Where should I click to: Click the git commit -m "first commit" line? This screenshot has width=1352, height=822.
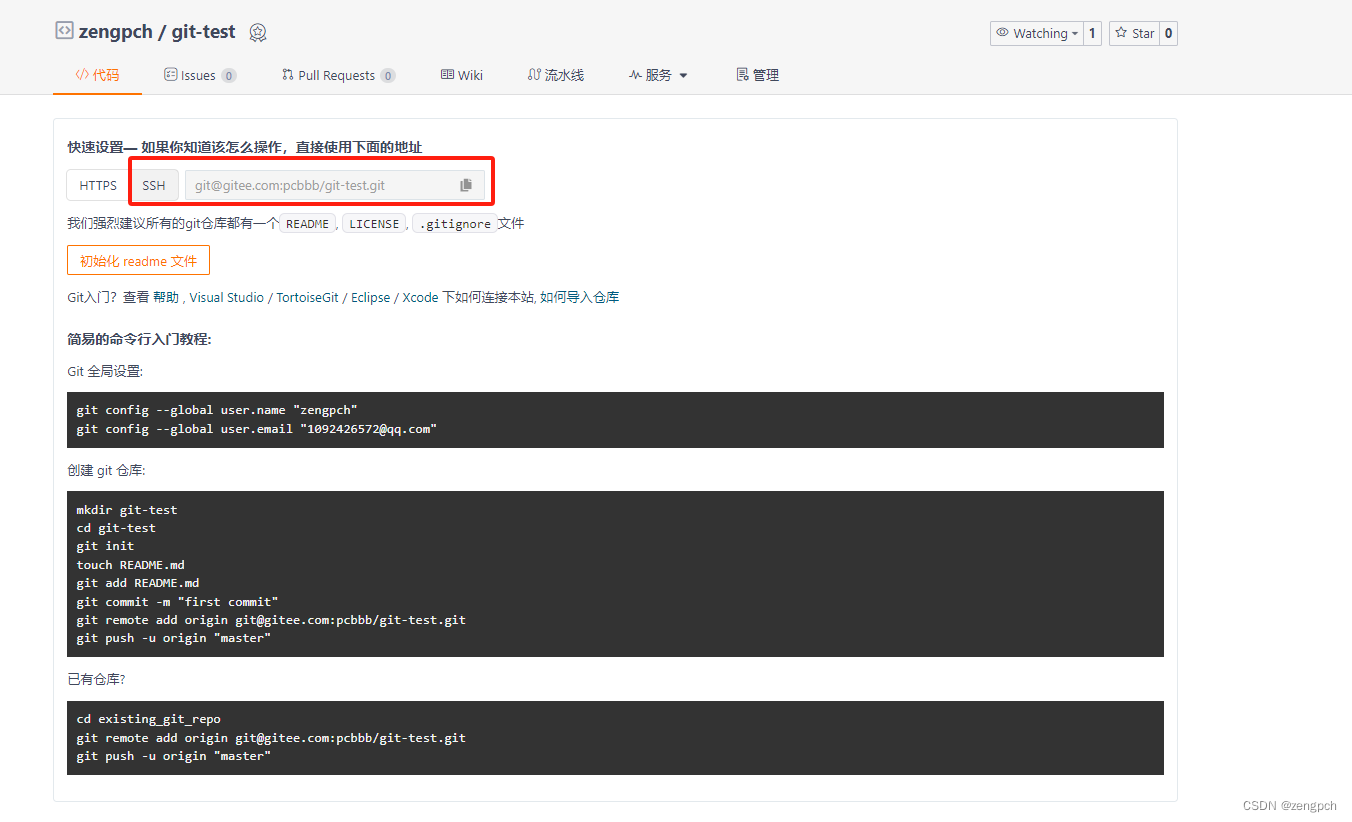pyautogui.click(x=177, y=602)
